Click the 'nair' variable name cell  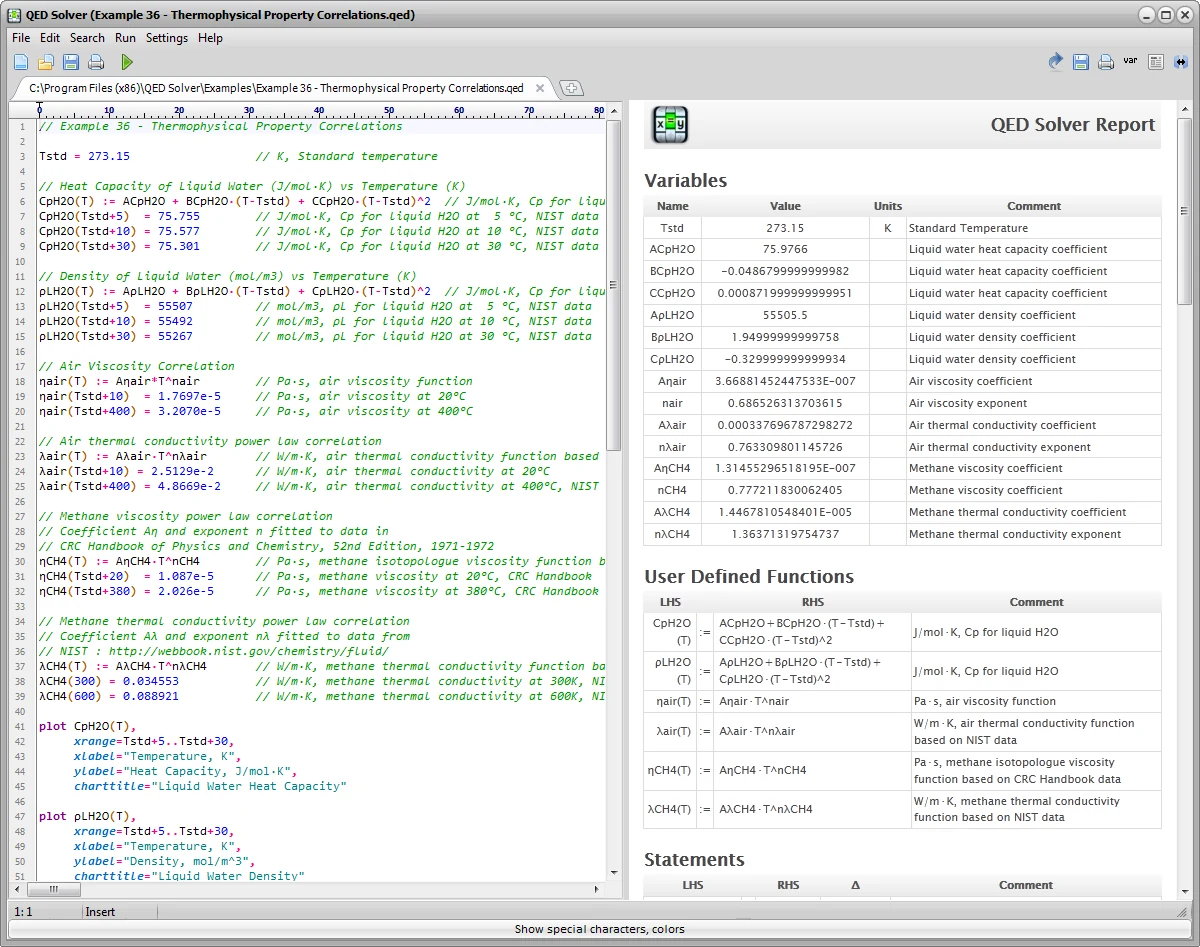pos(672,403)
